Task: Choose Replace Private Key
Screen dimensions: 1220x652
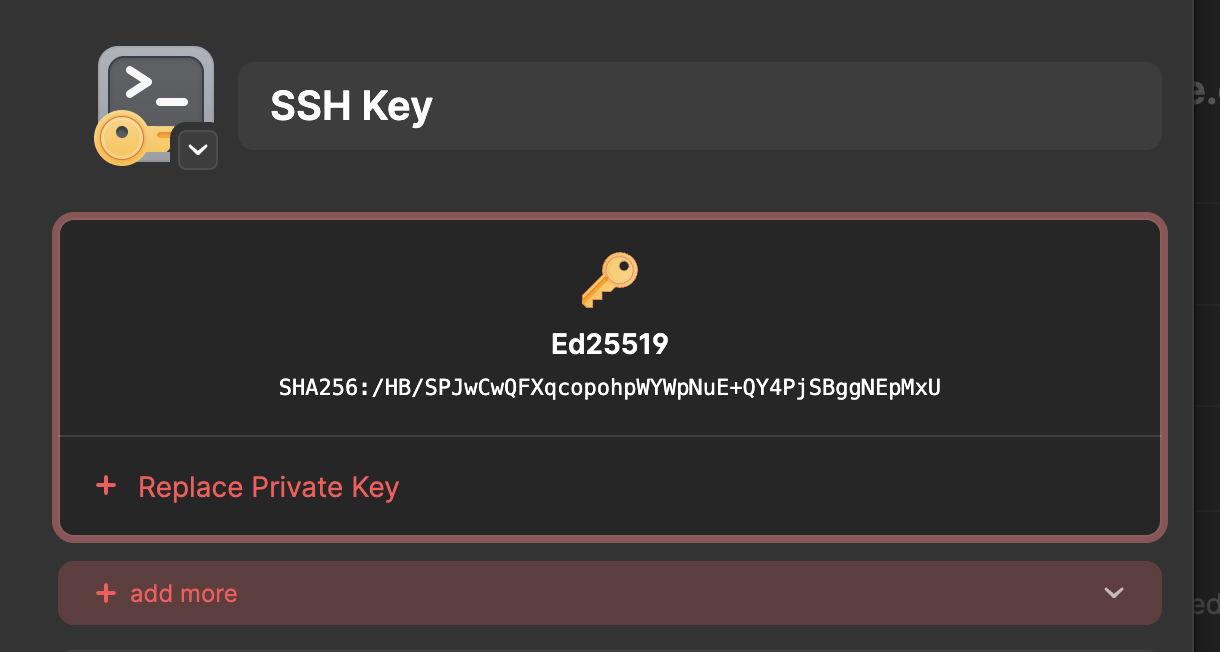Action: point(268,487)
